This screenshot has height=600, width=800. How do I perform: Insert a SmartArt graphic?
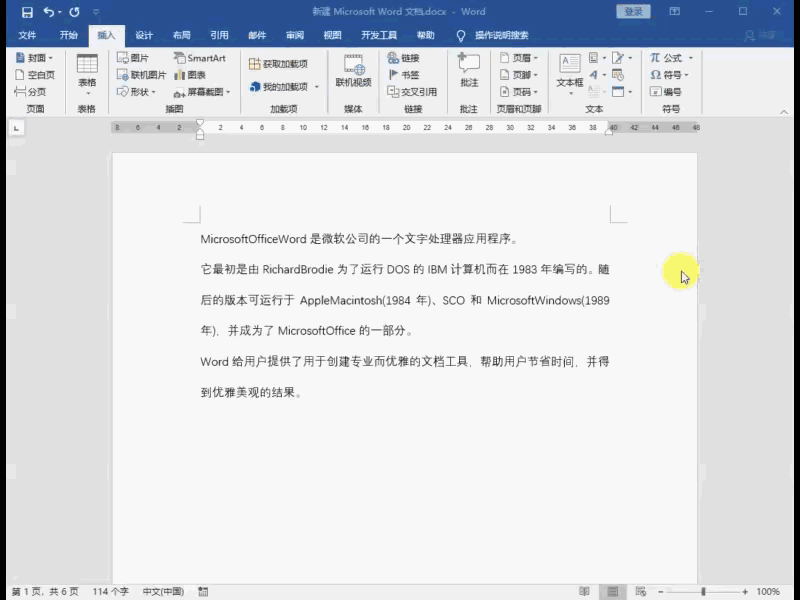click(x=199, y=58)
